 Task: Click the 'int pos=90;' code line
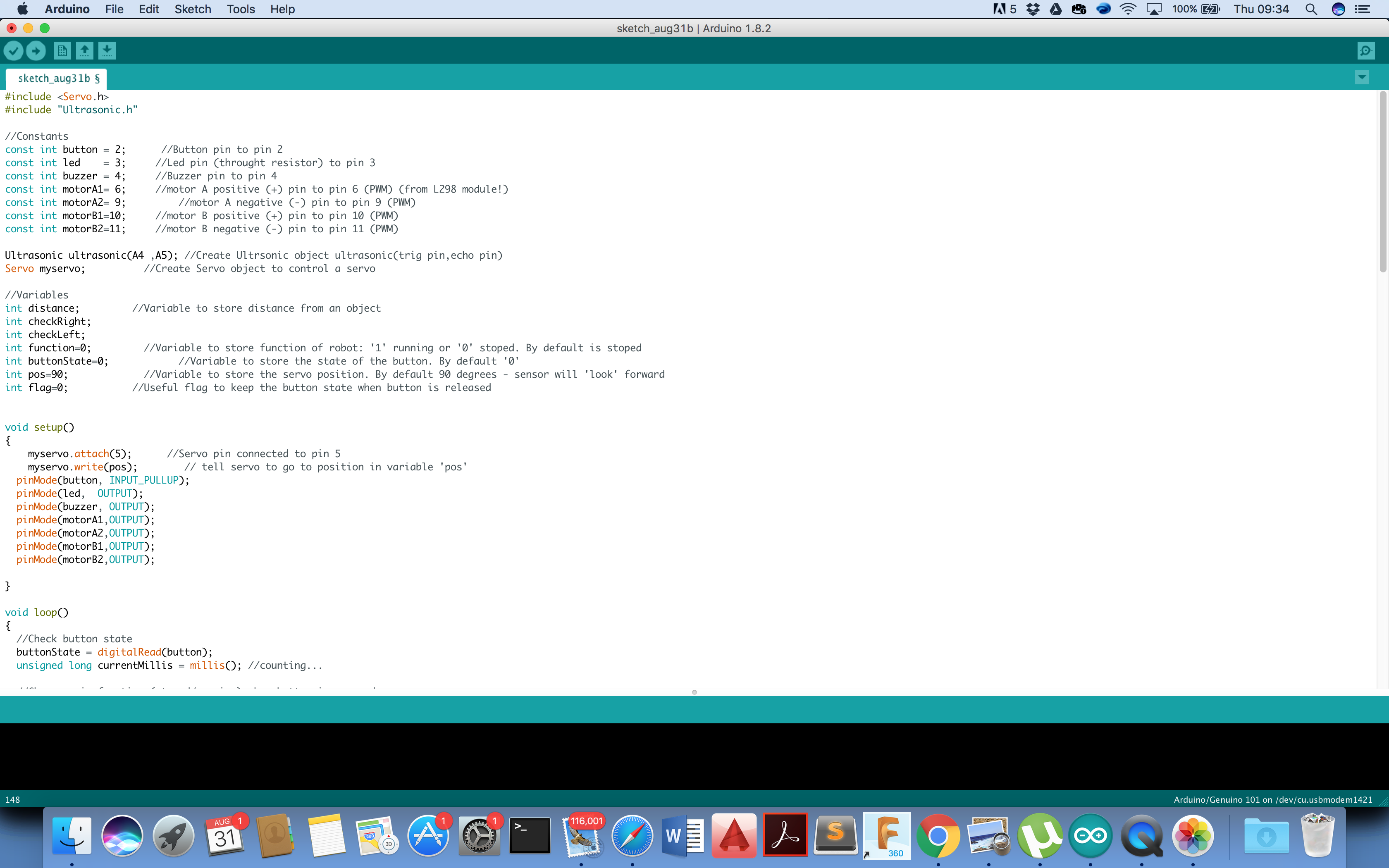coord(37,374)
